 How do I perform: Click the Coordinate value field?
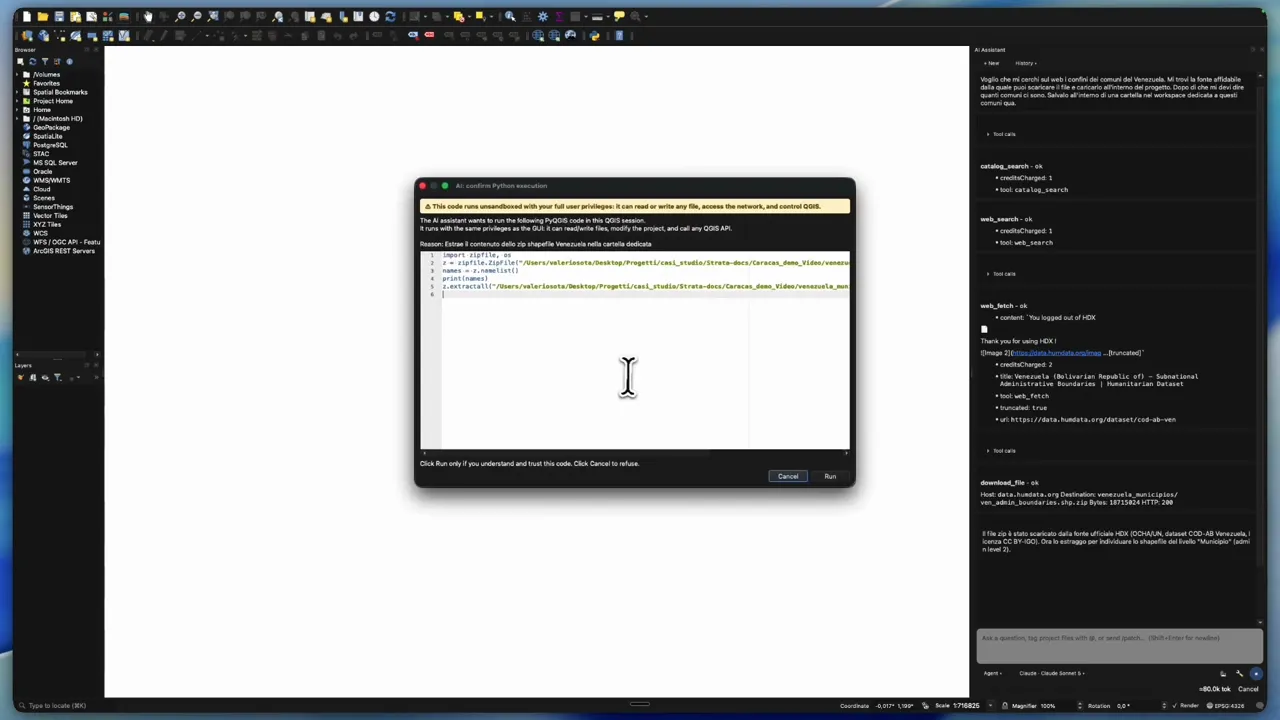(895, 705)
